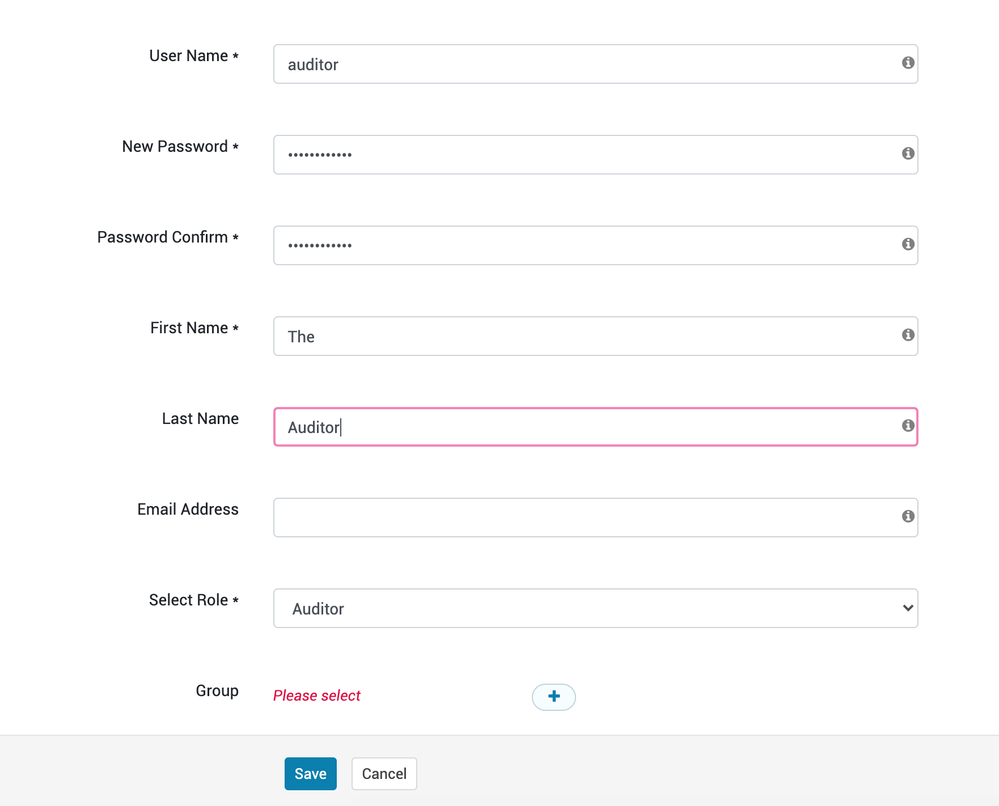Click the info icon beside Password Confirm
This screenshot has width=999, height=806.
tap(908, 244)
